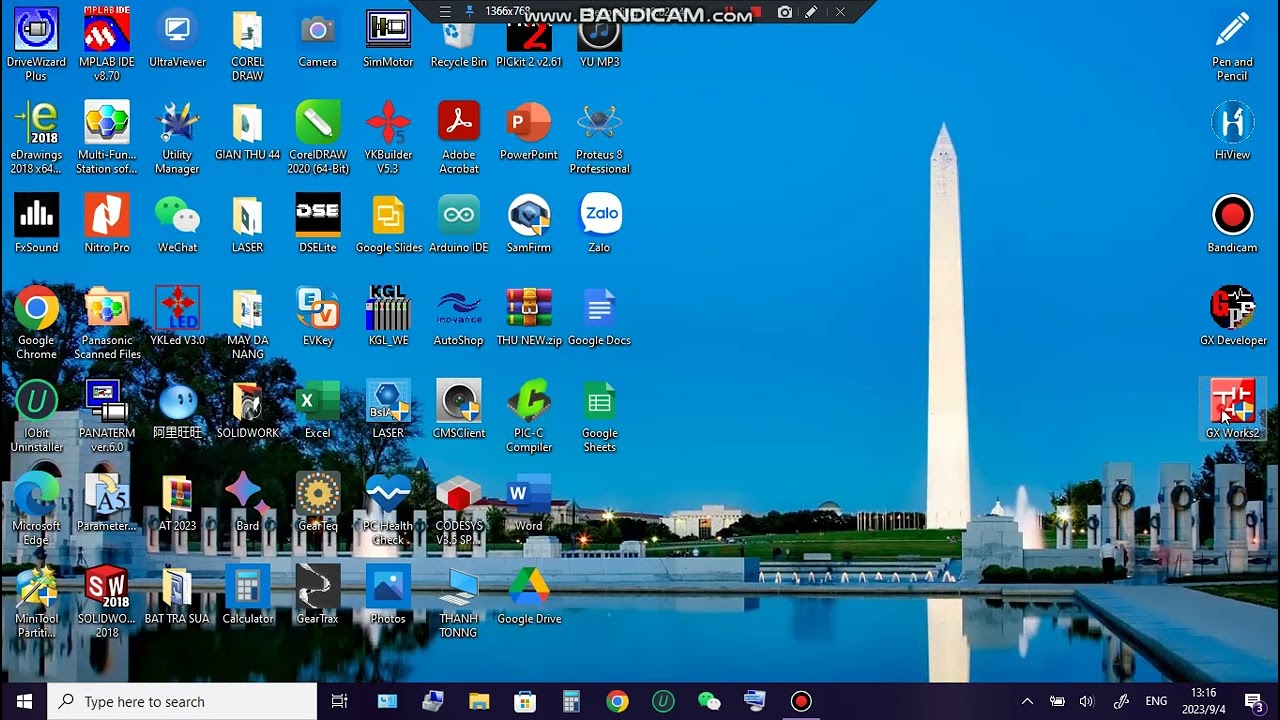Launch MPLAB IDE v8.70
Viewport: 1280px width, 720px height.
click(x=107, y=45)
